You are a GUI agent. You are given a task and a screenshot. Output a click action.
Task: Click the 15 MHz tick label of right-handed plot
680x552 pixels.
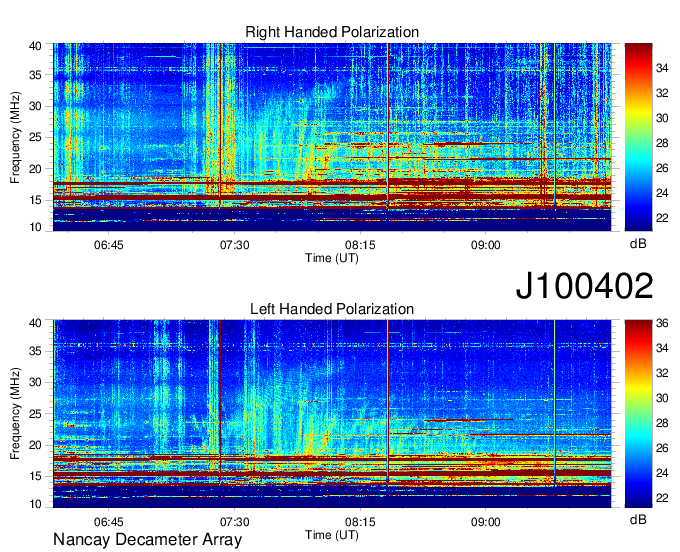pos(35,200)
